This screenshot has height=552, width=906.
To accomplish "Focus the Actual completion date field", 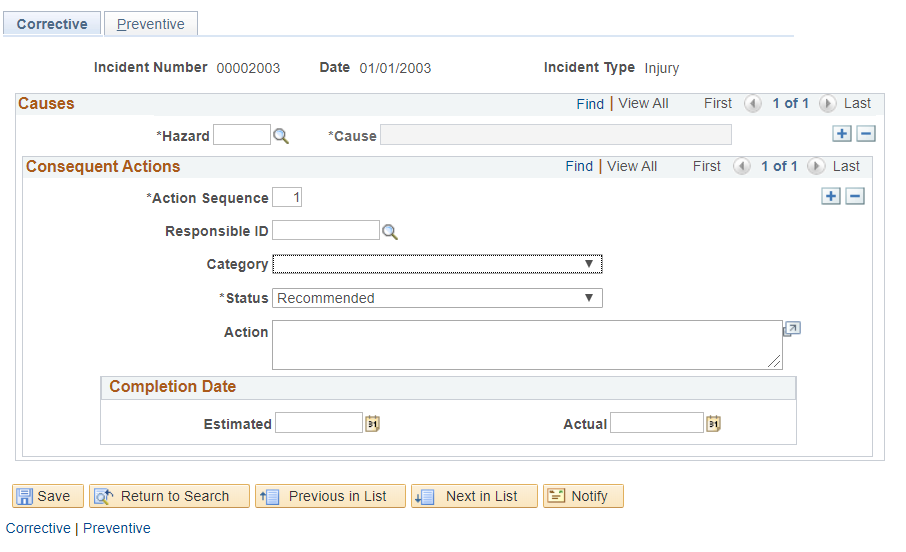I will (657, 423).
